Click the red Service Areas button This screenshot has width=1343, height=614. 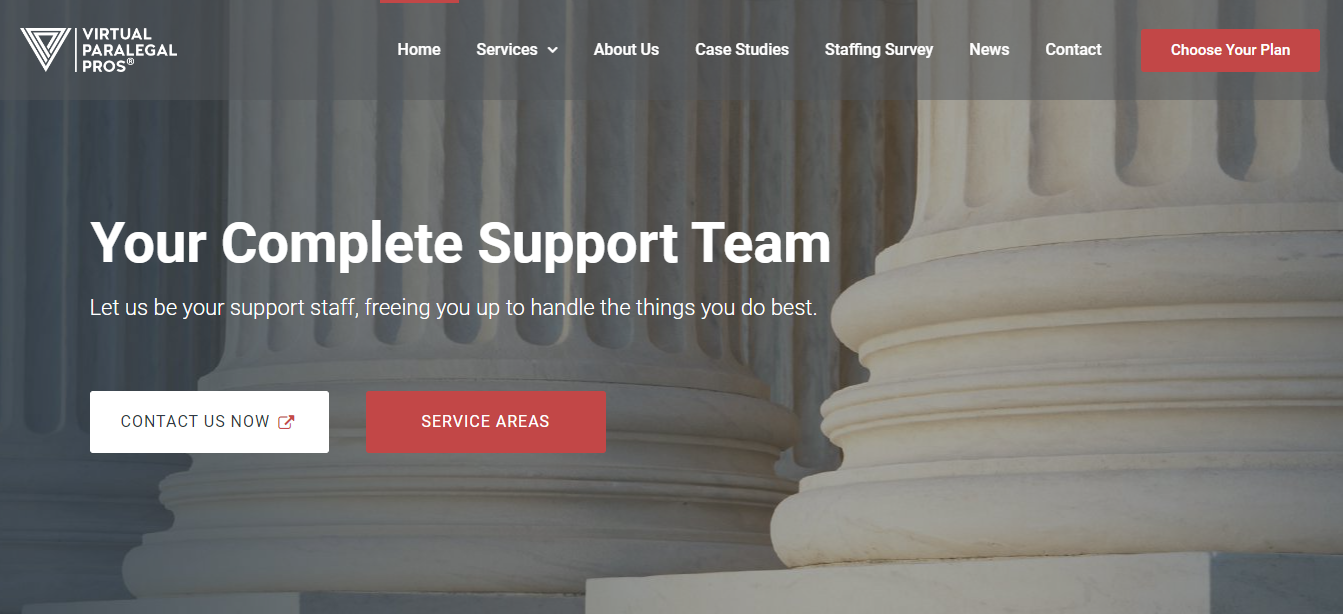(x=486, y=422)
